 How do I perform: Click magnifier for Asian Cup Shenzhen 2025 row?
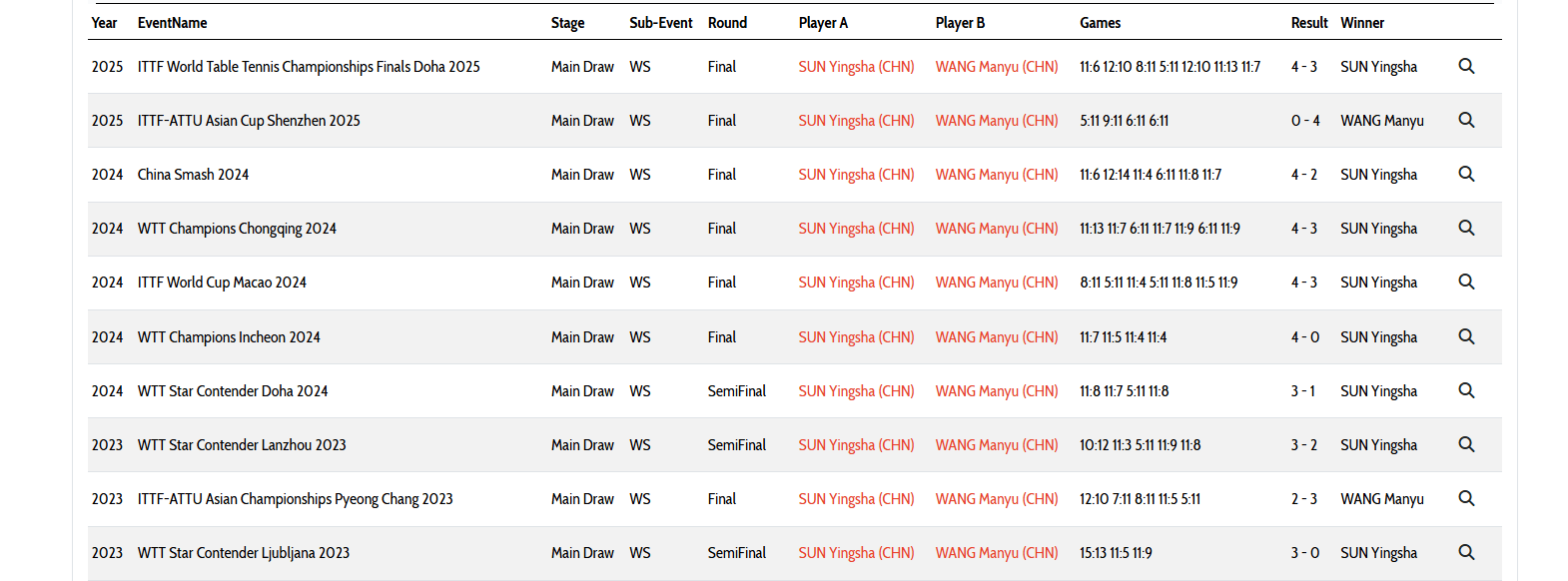coord(1466,120)
